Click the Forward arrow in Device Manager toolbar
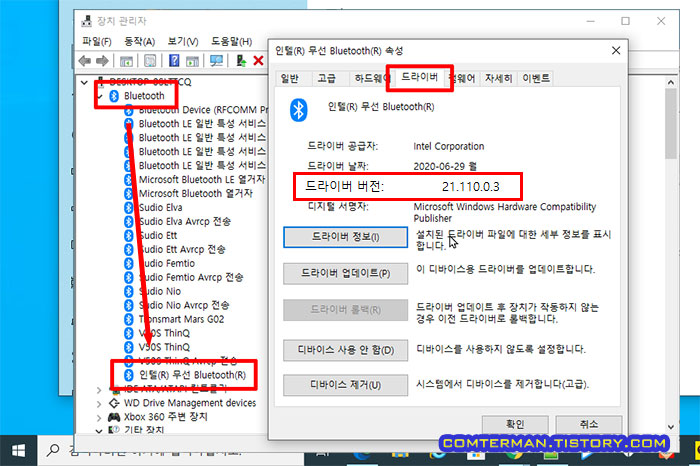700x466 pixels. click(102, 61)
